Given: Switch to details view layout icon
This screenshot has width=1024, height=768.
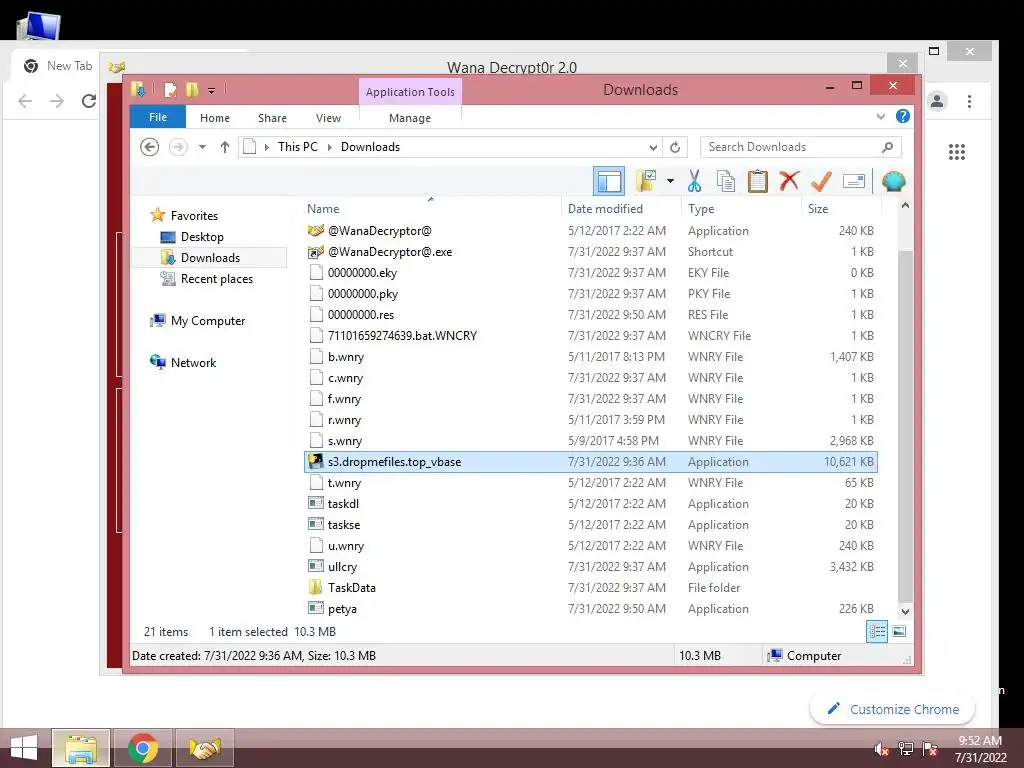Looking at the screenshot, I should pos(876,632).
